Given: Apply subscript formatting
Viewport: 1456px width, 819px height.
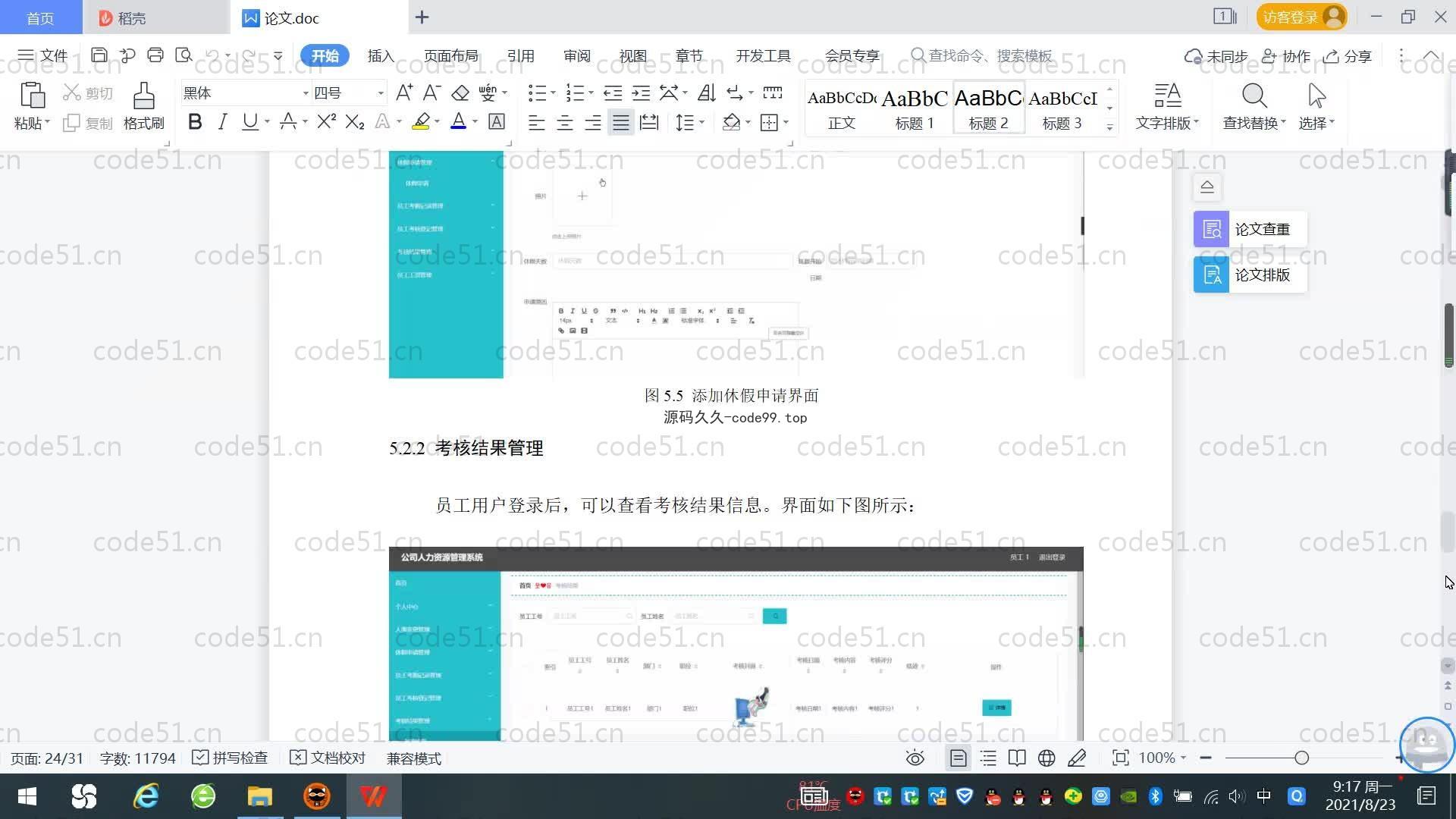Looking at the screenshot, I should (x=355, y=121).
